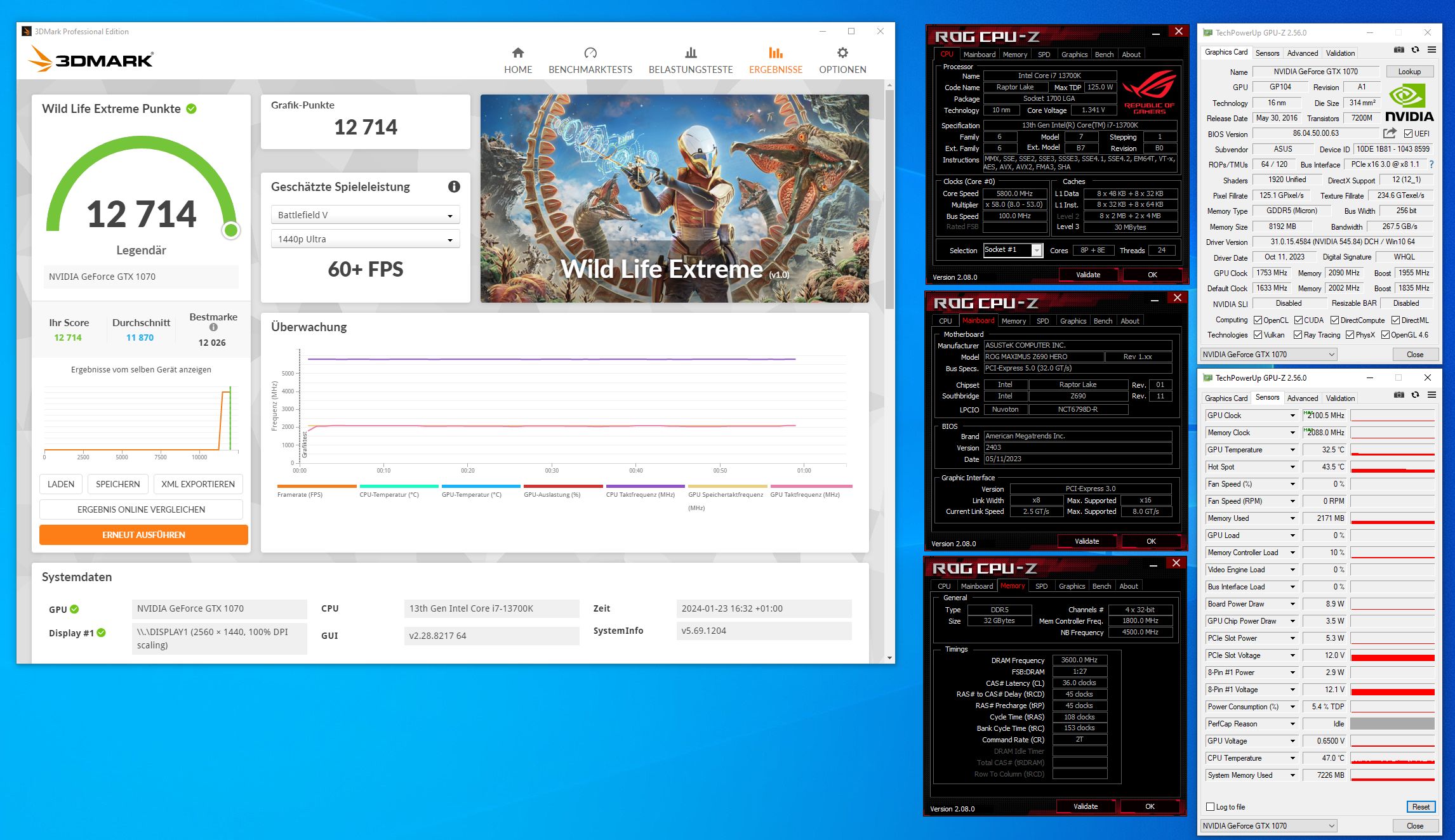
Task: Click the Wild Life Extreme benchmark thumbnail
Action: (674, 199)
